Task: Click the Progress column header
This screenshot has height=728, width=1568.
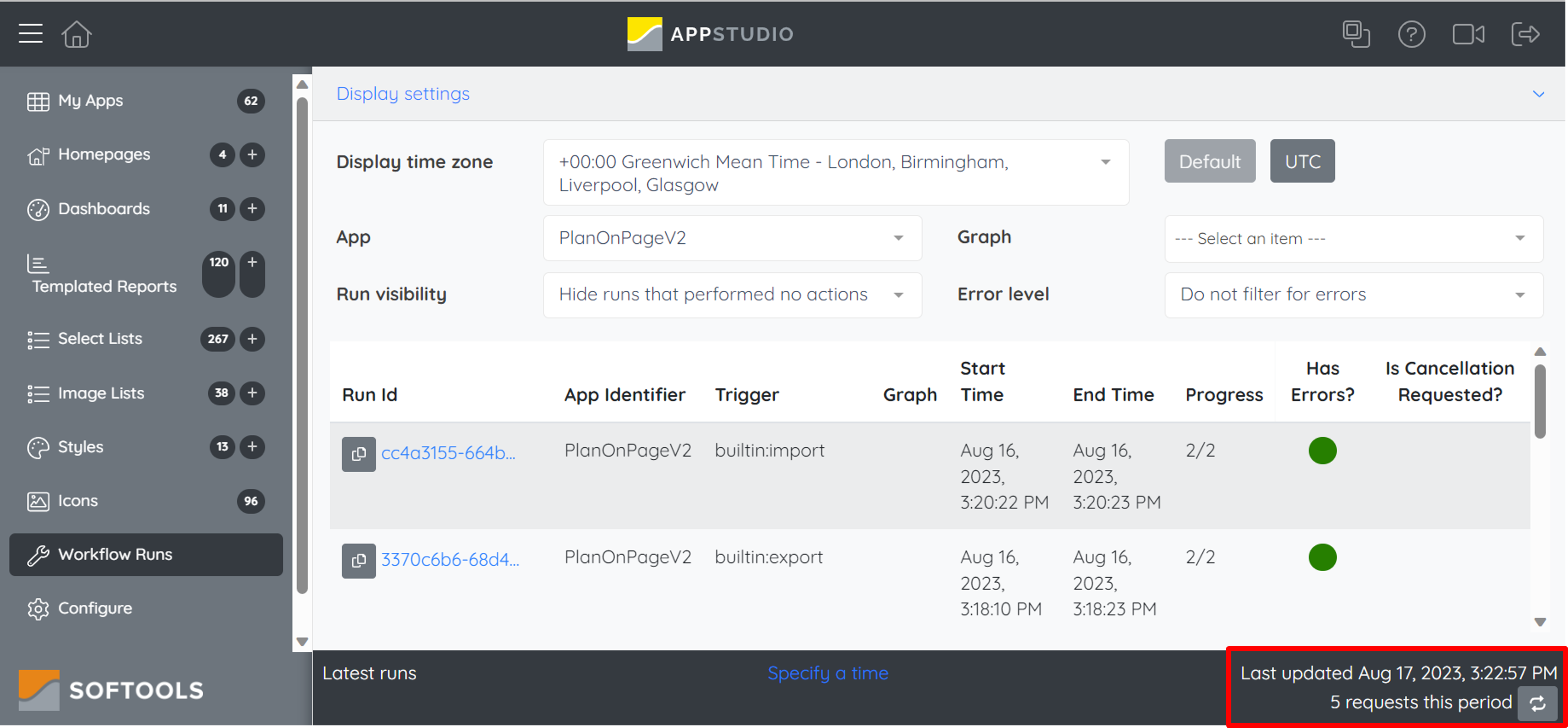Action: point(1224,395)
